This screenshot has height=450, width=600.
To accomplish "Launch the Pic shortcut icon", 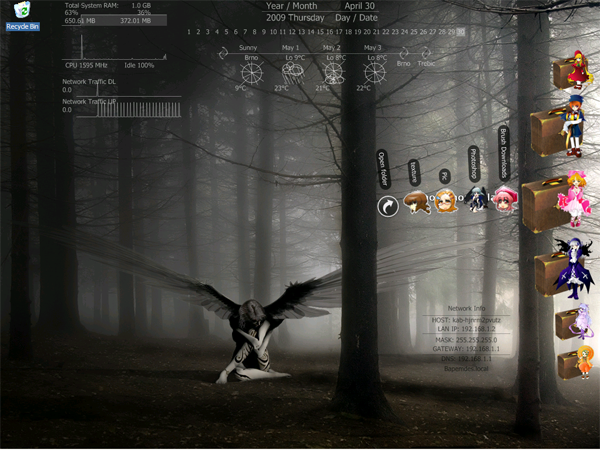I will [445, 201].
